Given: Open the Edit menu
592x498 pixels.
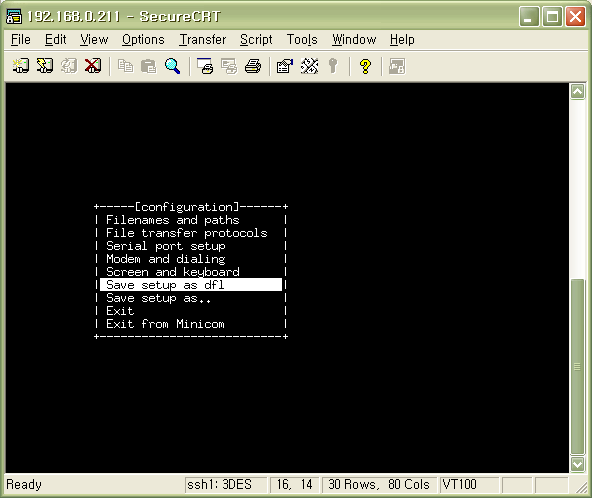Looking at the screenshot, I should (56, 40).
